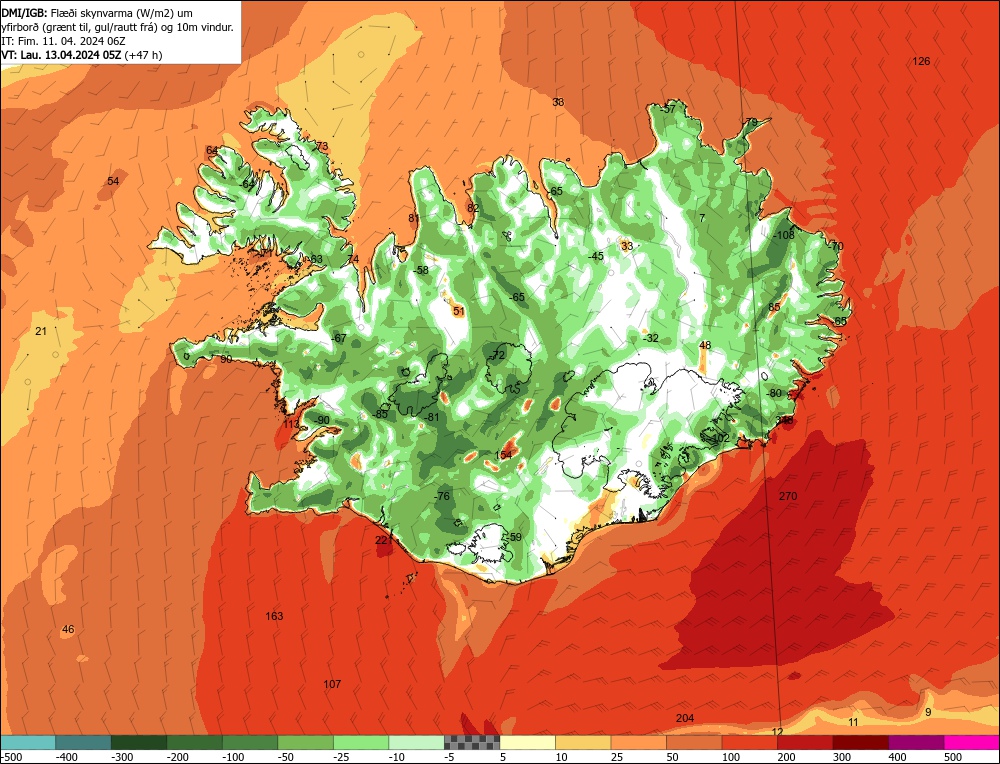The height and width of the screenshot is (764, 1000).
Task: Click the value 85 in east Iceland
Action: 774,307
